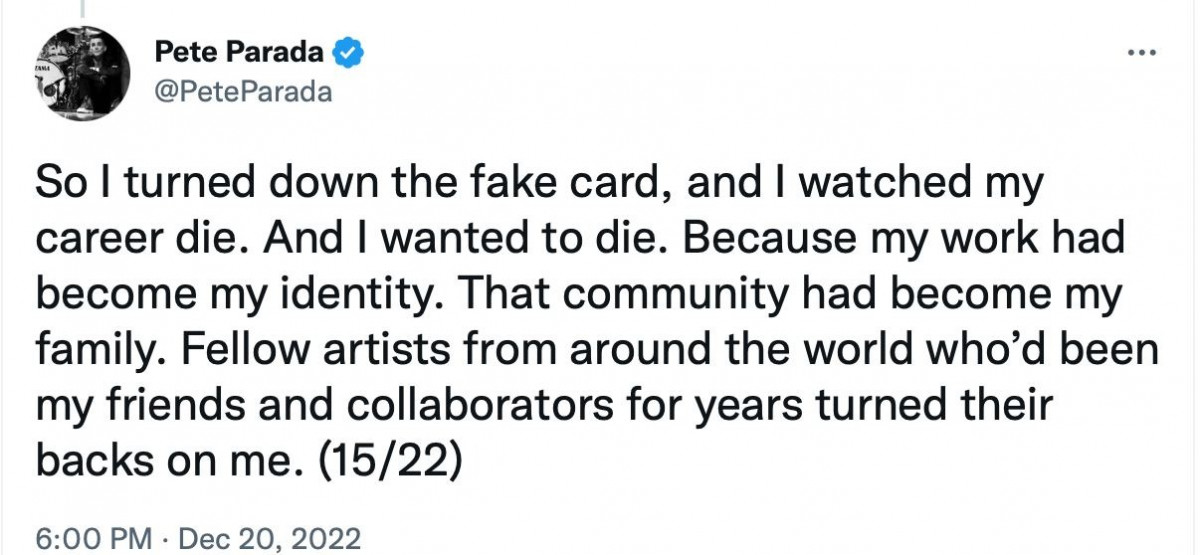
Task: Click the word "family" in the tweet
Action: 90,350
